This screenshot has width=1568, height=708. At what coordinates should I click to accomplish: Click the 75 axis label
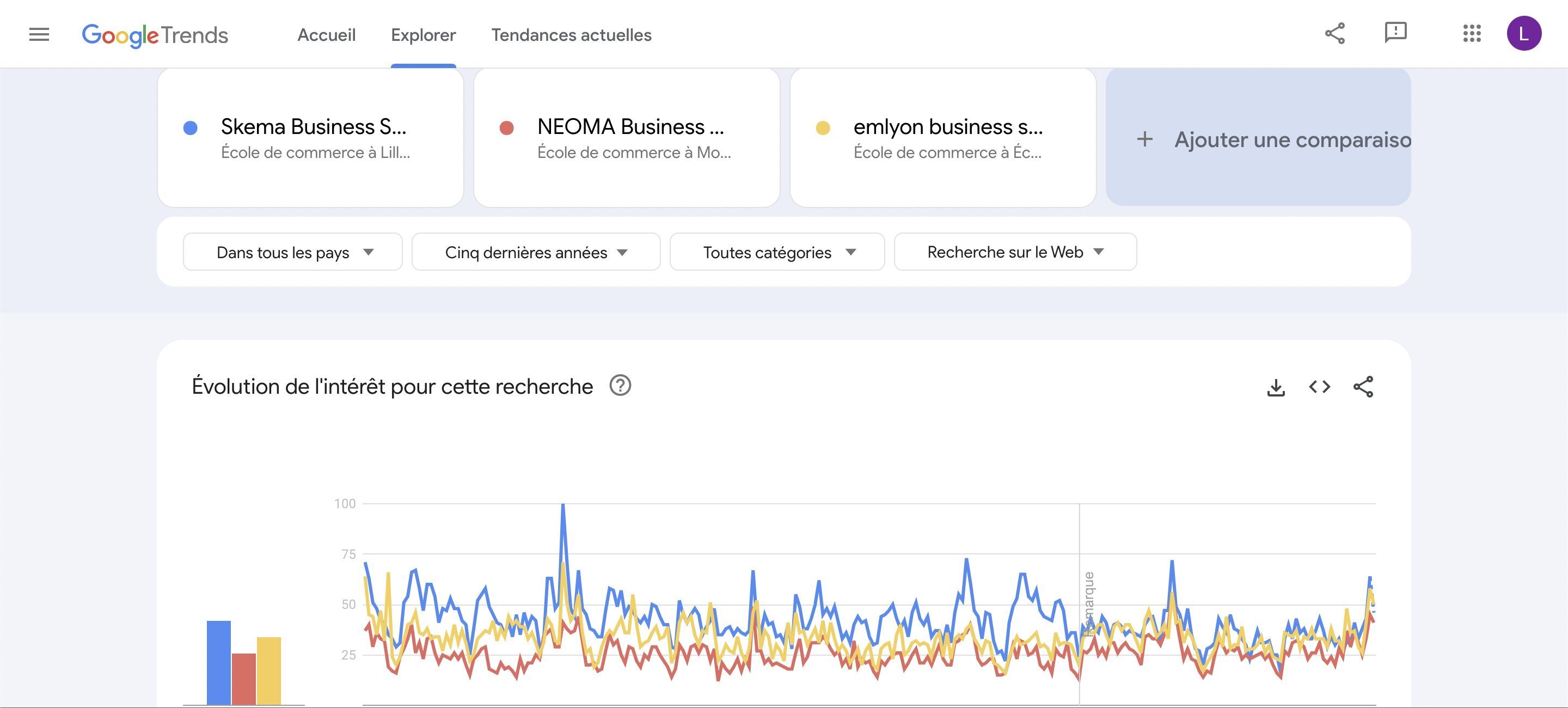coord(349,554)
